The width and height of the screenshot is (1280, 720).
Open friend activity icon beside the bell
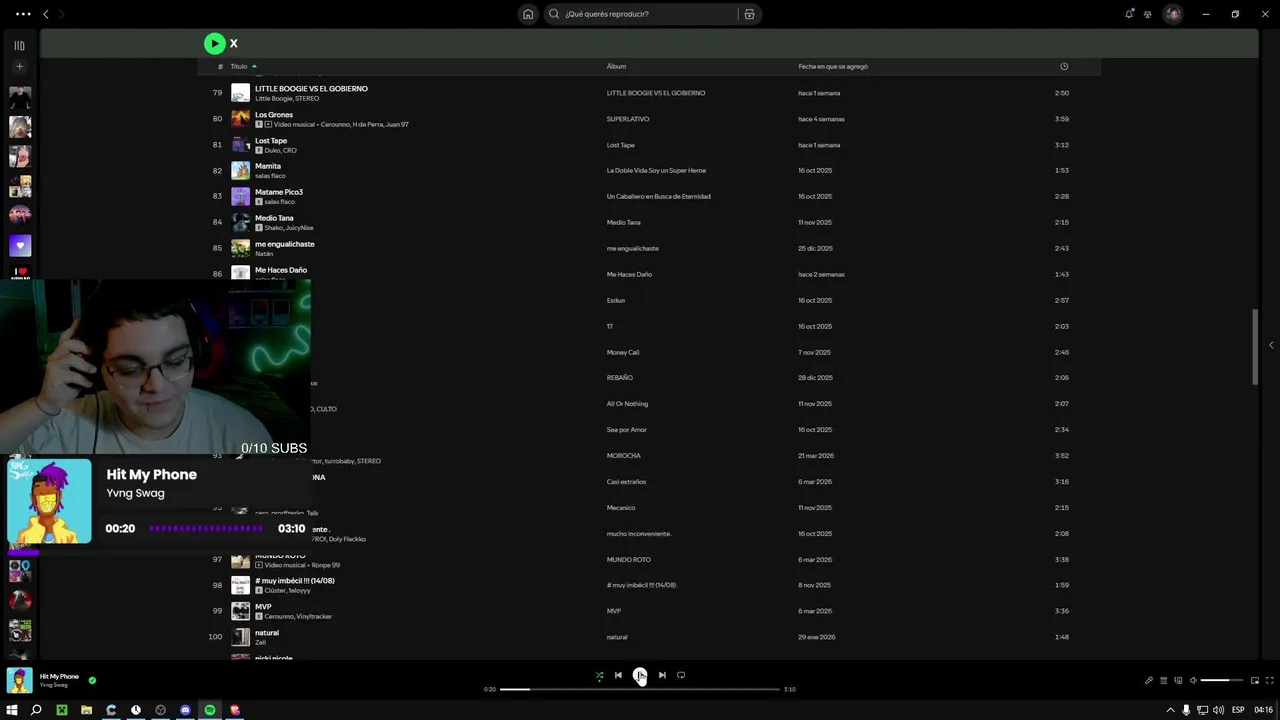(x=1148, y=14)
